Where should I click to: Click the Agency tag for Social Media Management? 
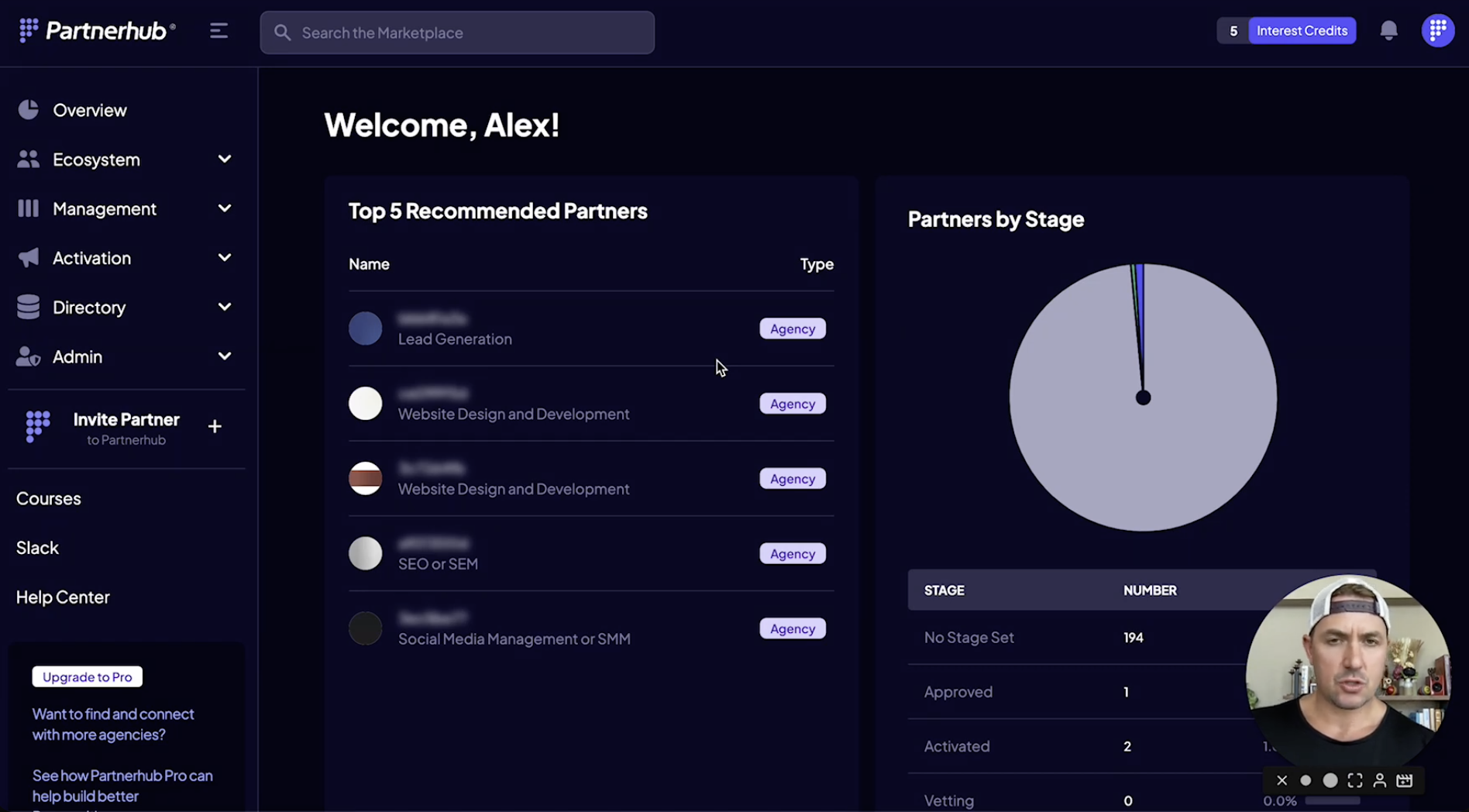click(793, 628)
